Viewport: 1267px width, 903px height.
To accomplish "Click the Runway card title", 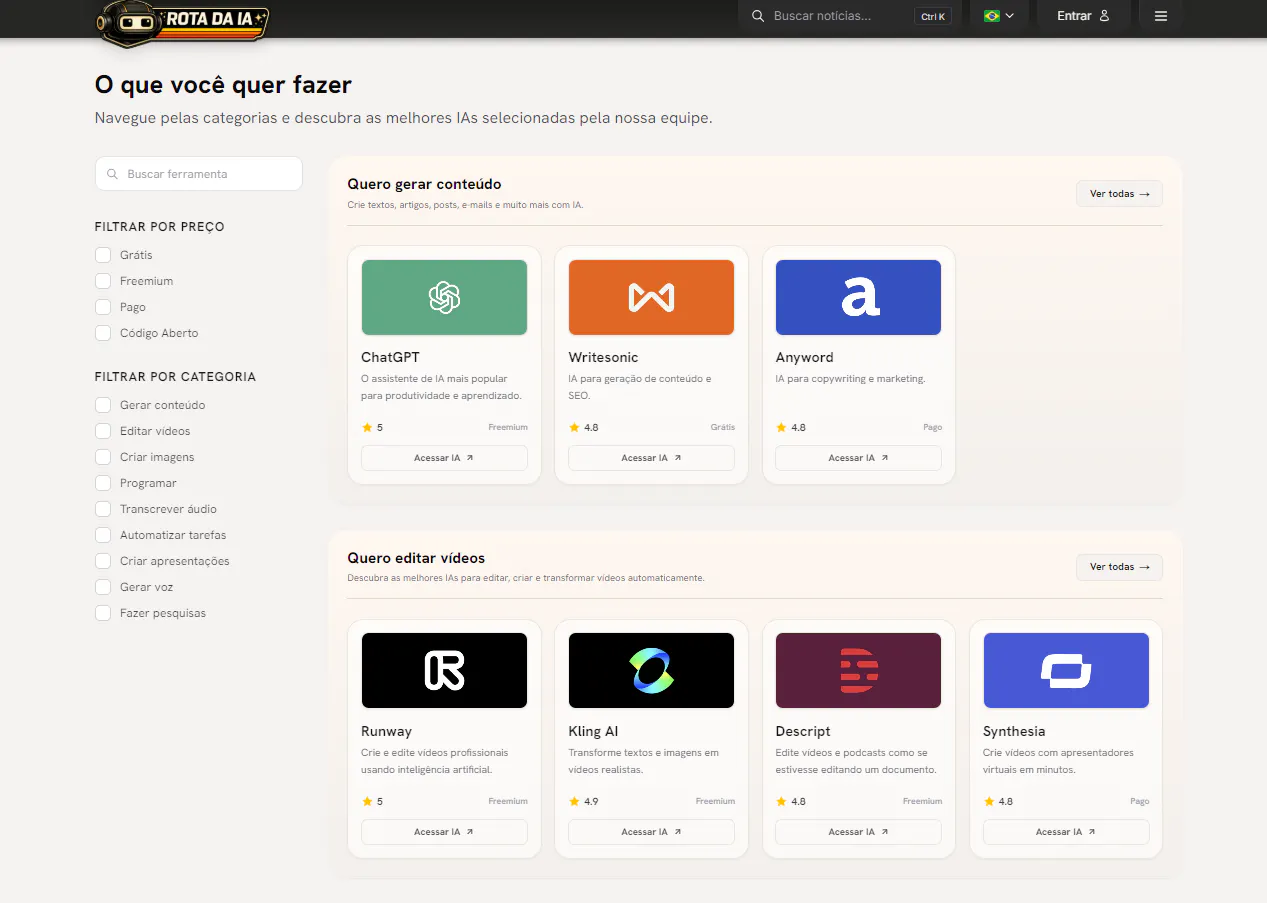I will (x=386, y=731).
